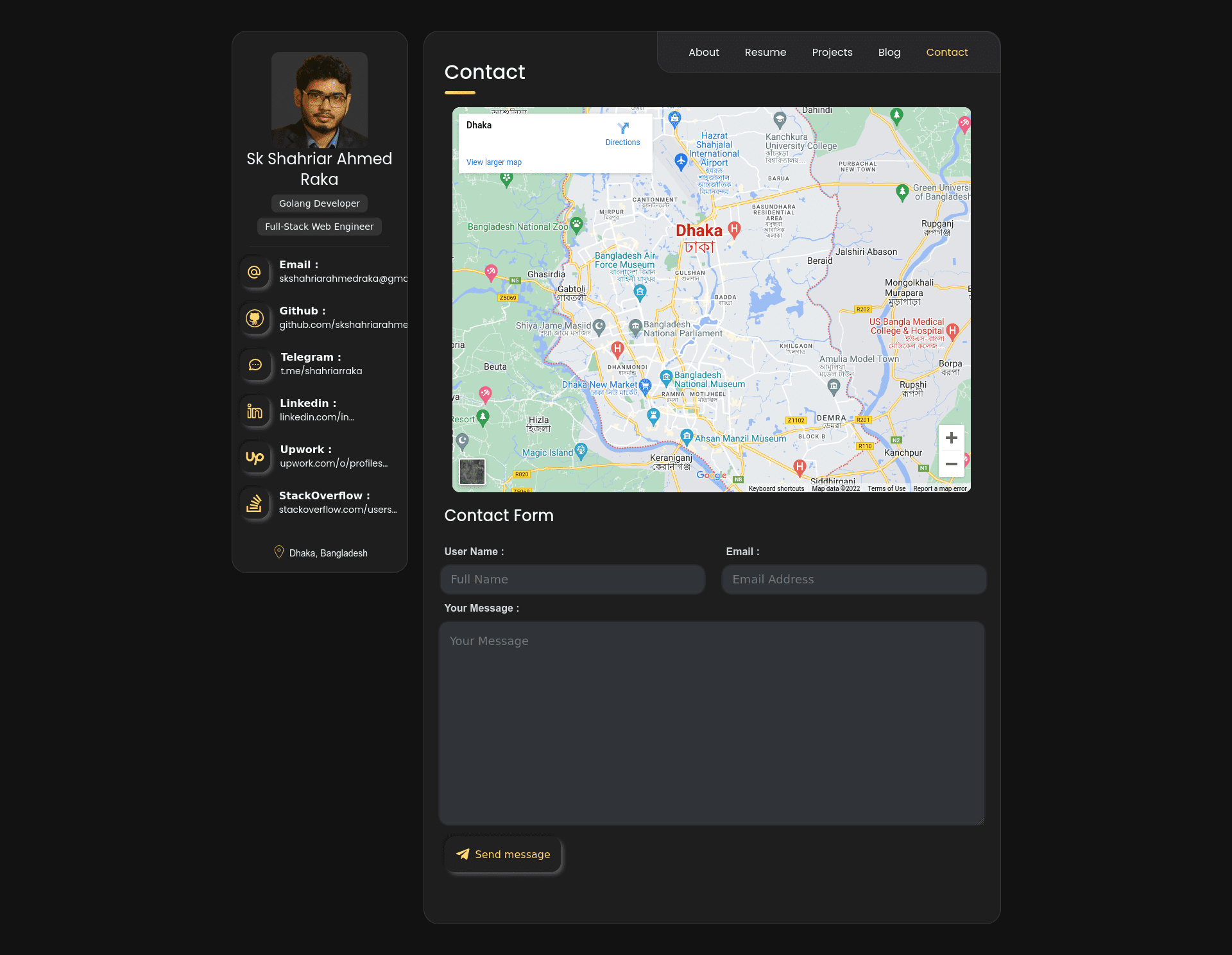Click the airport marker icon on map
1232x955 pixels.
coord(681,160)
